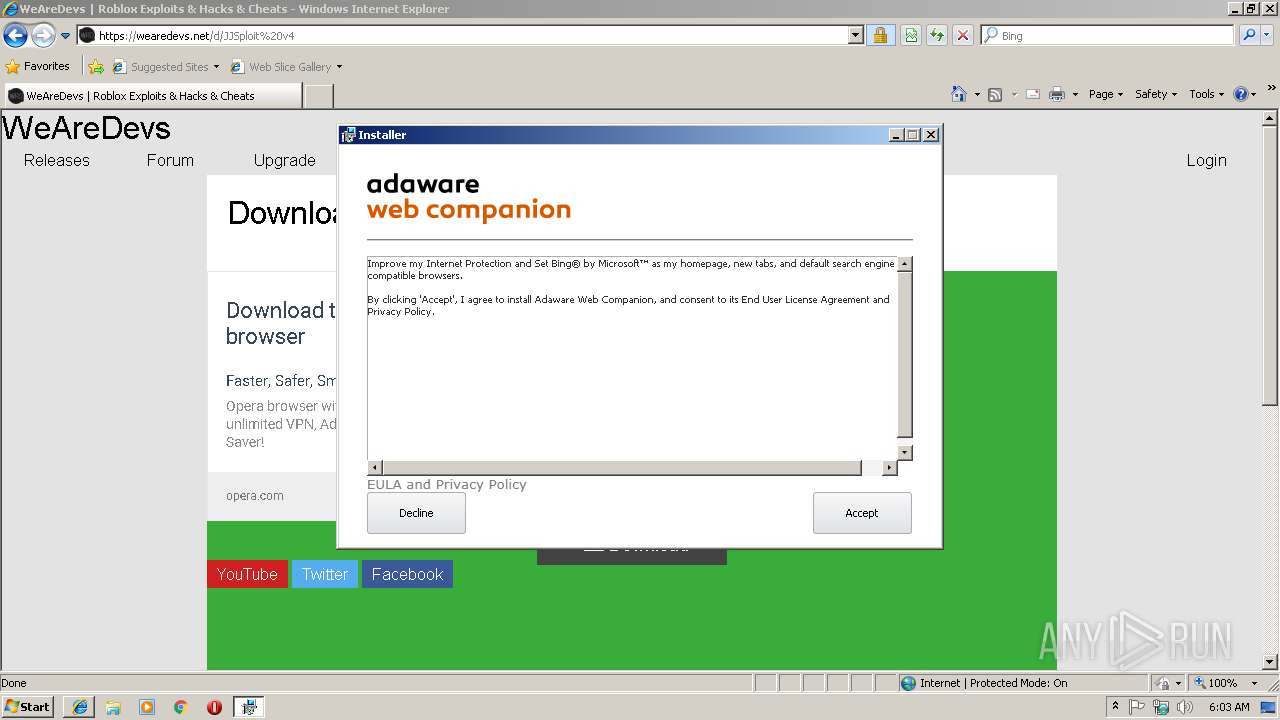This screenshot has height=720, width=1280.
Task: Open the Windows Start menu
Action: pos(27,706)
